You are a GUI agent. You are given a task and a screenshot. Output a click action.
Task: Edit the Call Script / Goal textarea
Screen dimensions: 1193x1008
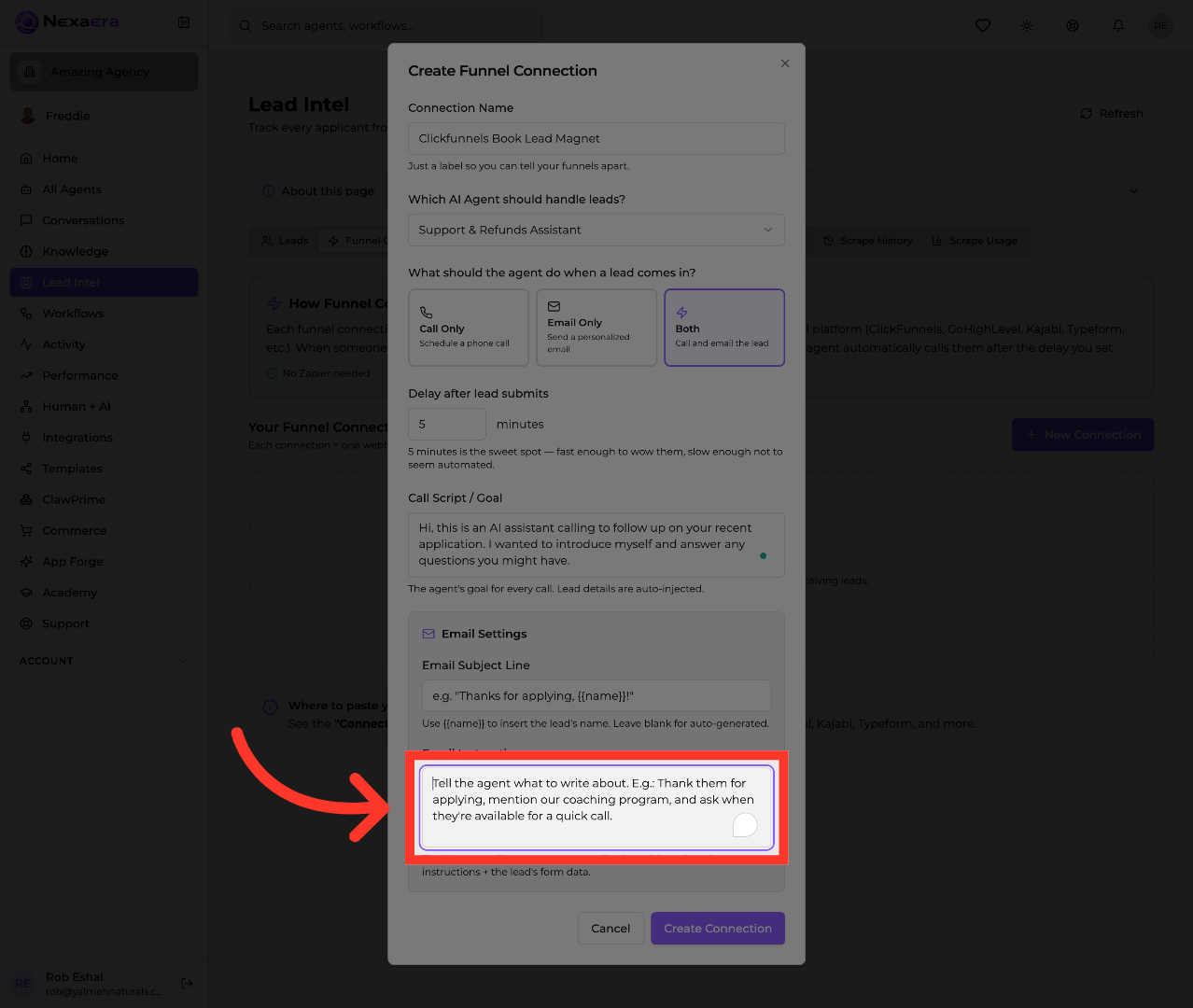click(x=596, y=545)
